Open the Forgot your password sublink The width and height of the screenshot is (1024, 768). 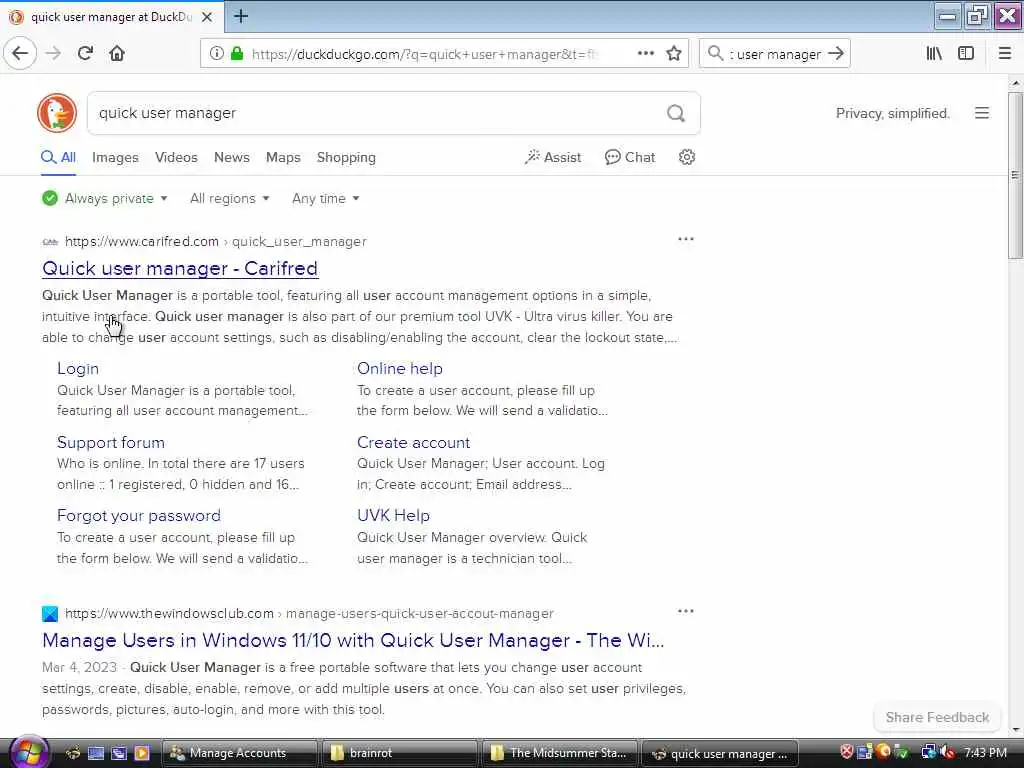[x=138, y=516]
